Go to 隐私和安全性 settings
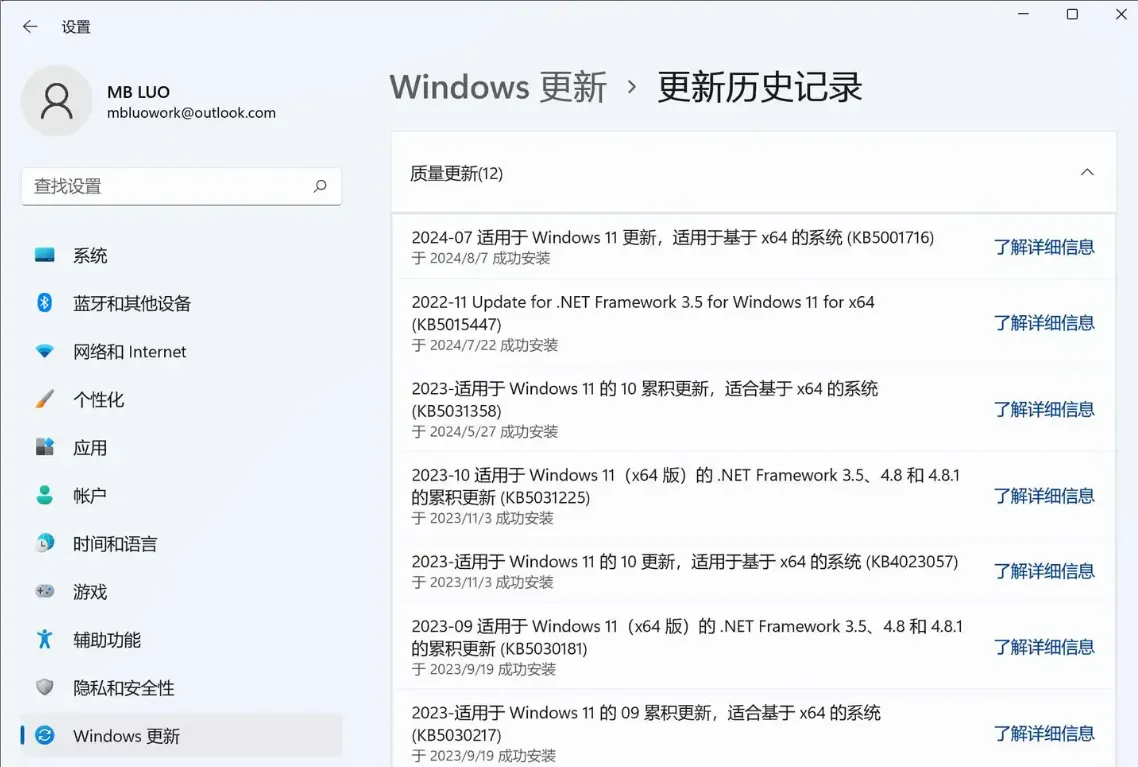This screenshot has height=767, width=1138. [181, 687]
